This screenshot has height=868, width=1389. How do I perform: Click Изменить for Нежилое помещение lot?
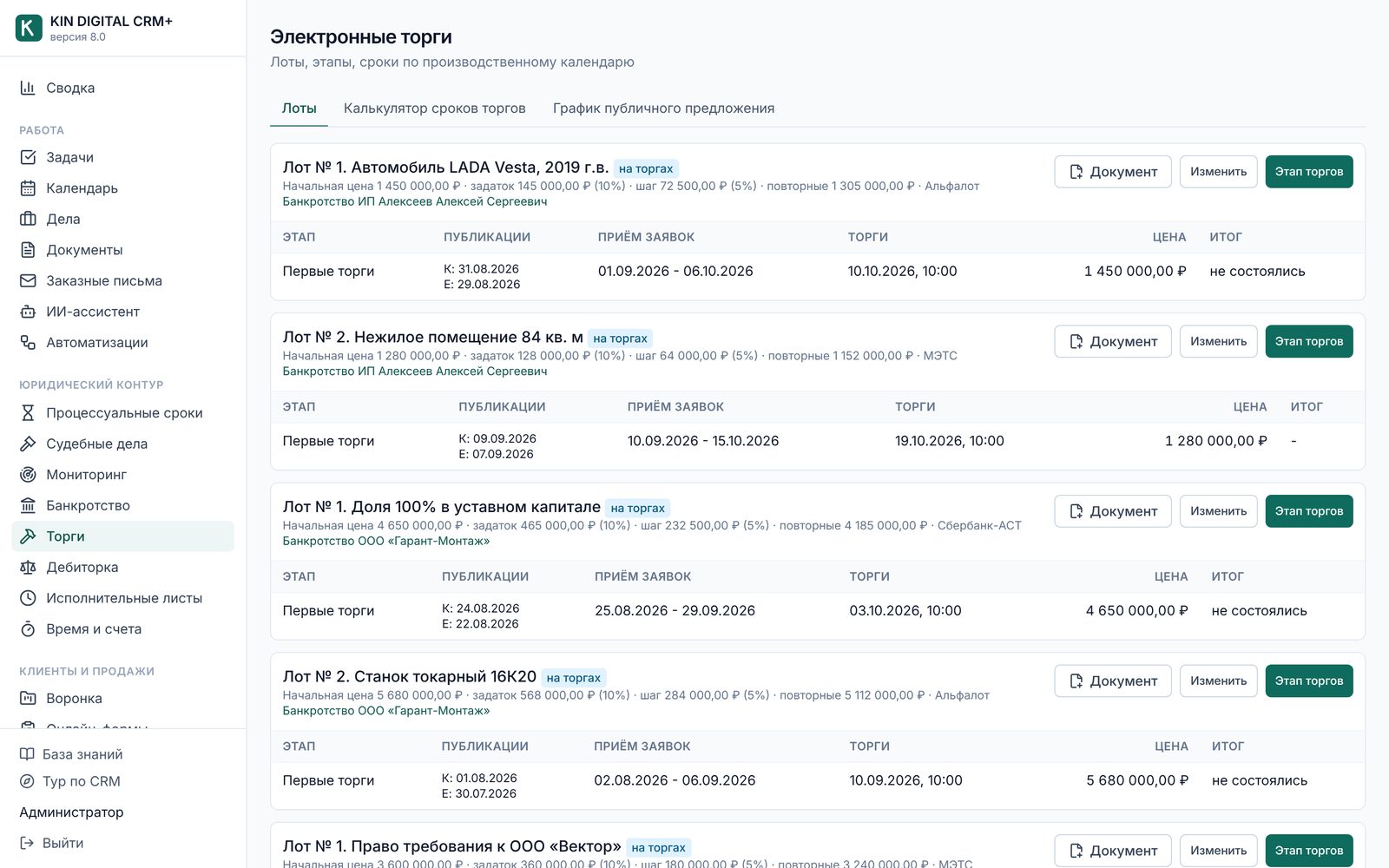pyautogui.click(x=1218, y=341)
